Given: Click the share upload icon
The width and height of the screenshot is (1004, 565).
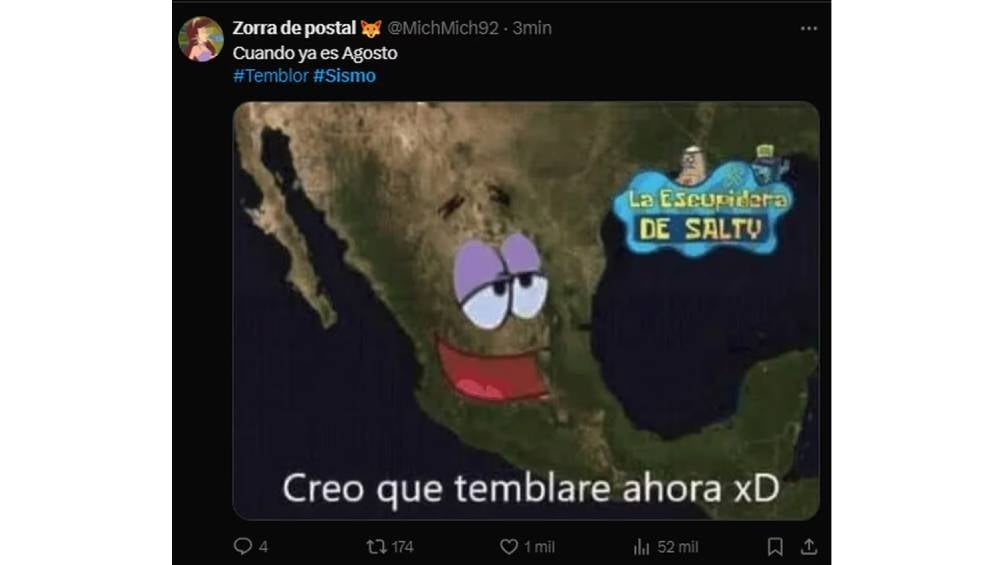Looking at the screenshot, I should pyautogui.click(x=809, y=546).
